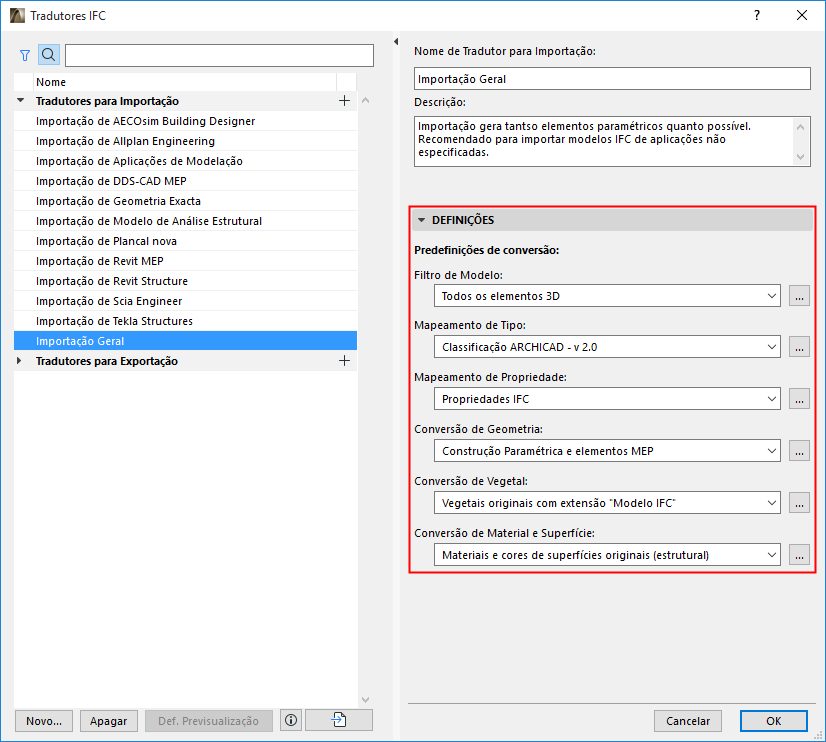This screenshot has height=742, width=826.
Task: Click the Novo... button
Action: click(44, 721)
